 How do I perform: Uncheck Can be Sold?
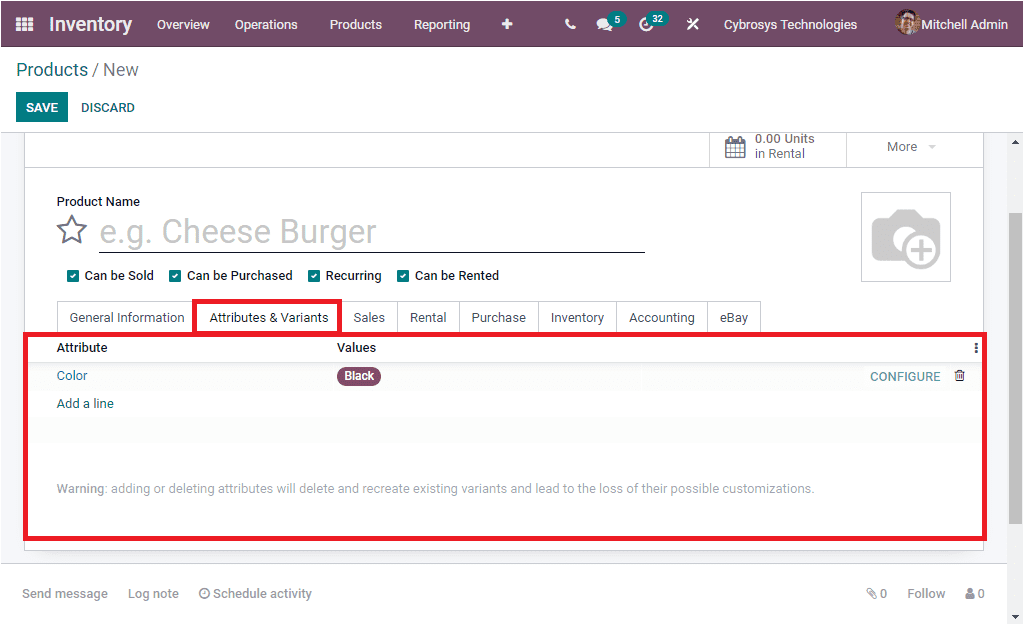tap(72, 275)
